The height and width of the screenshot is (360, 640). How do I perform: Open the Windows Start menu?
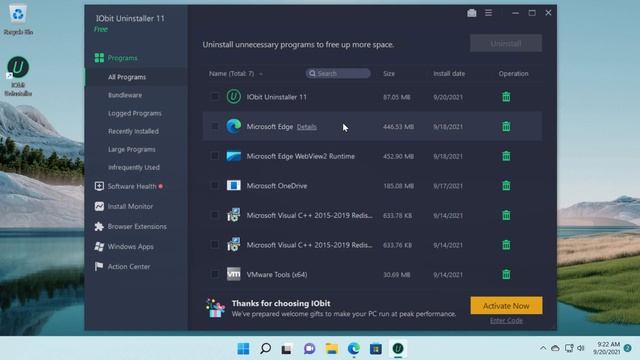243,349
